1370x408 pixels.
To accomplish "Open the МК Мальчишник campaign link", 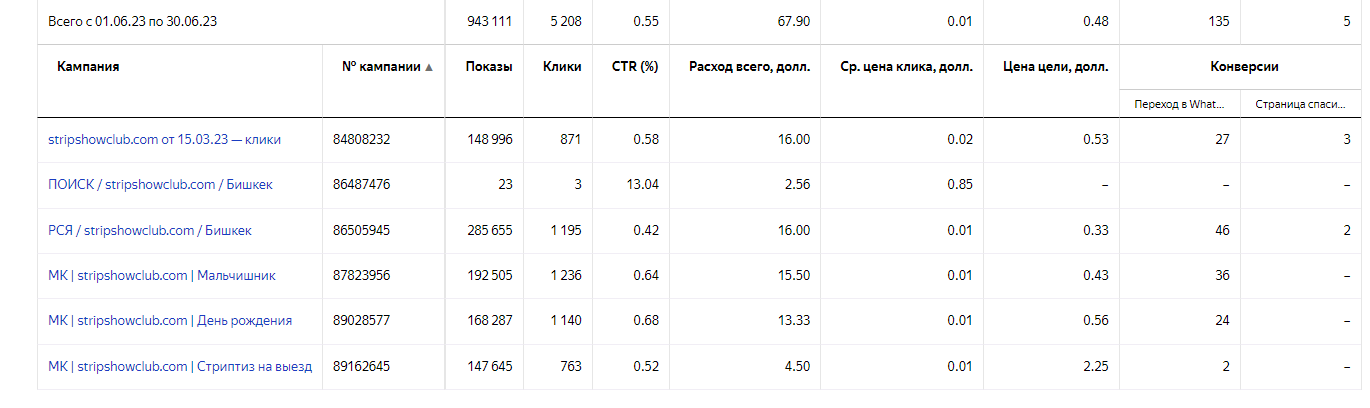I will click(162, 276).
